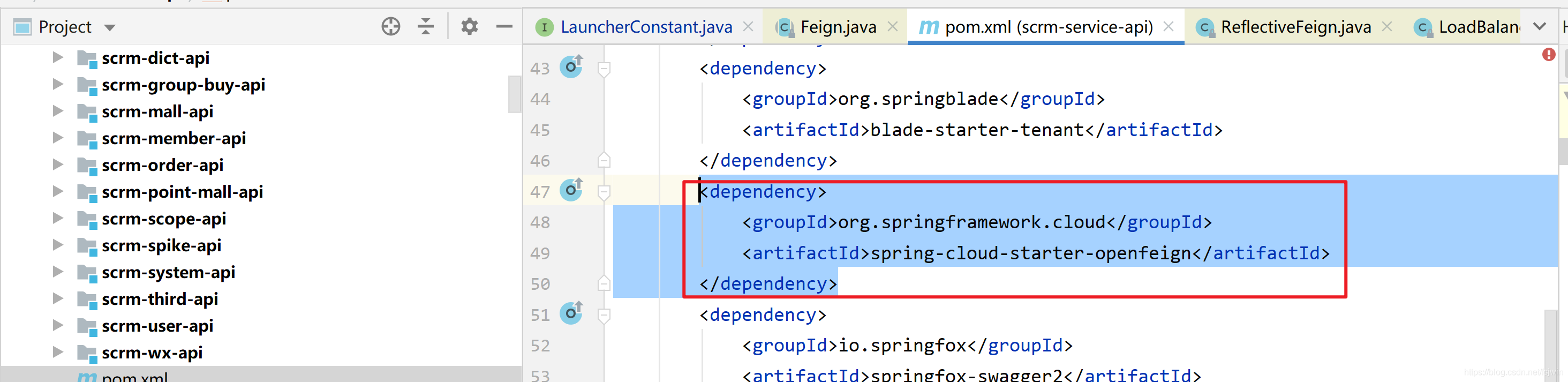The width and height of the screenshot is (1568, 382).
Task: Click the red error indicator in editor
Action: (x=1549, y=55)
